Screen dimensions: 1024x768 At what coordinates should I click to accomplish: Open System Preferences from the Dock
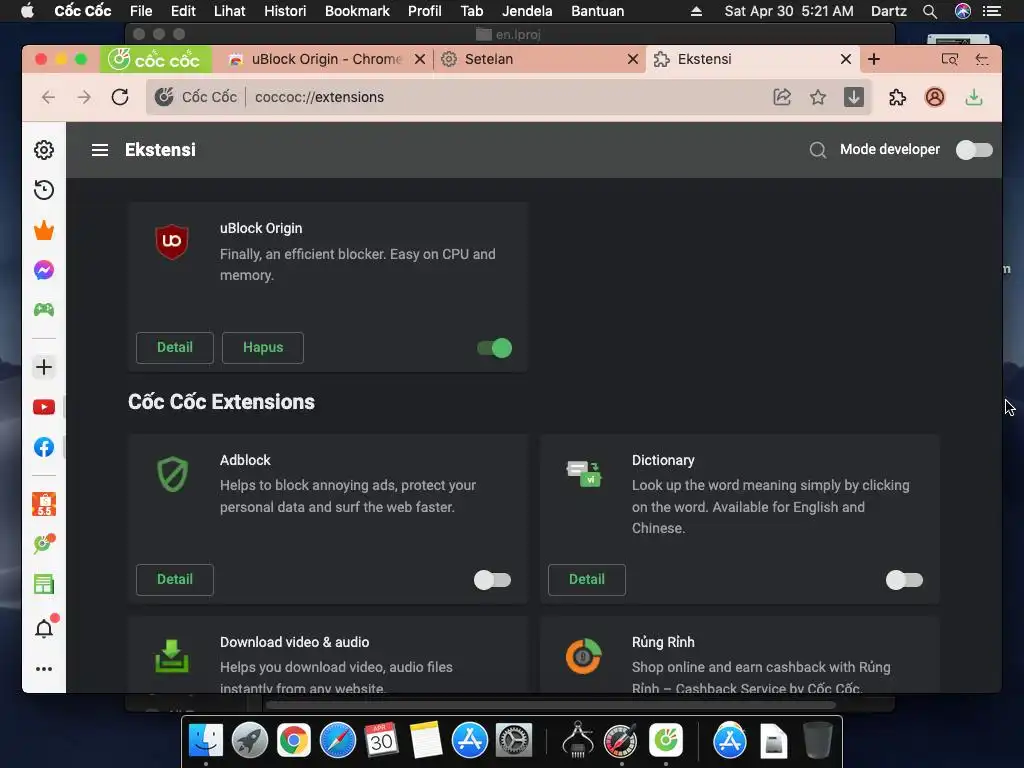(x=514, y=741)
